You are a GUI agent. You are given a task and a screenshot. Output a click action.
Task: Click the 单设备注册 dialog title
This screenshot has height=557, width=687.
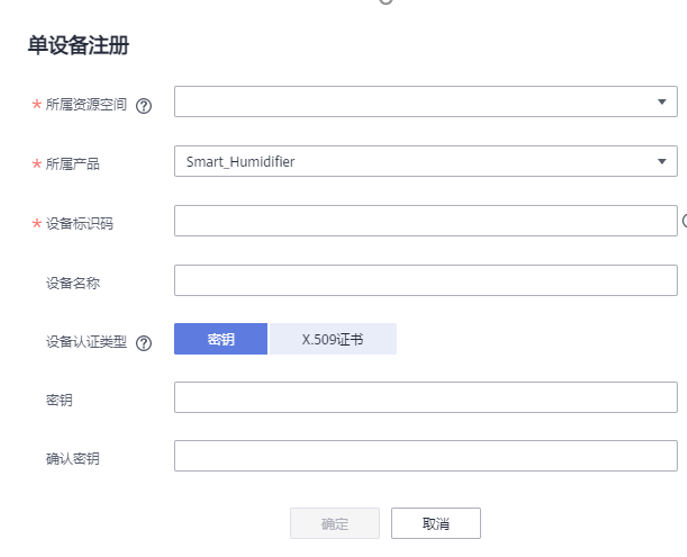78,46
